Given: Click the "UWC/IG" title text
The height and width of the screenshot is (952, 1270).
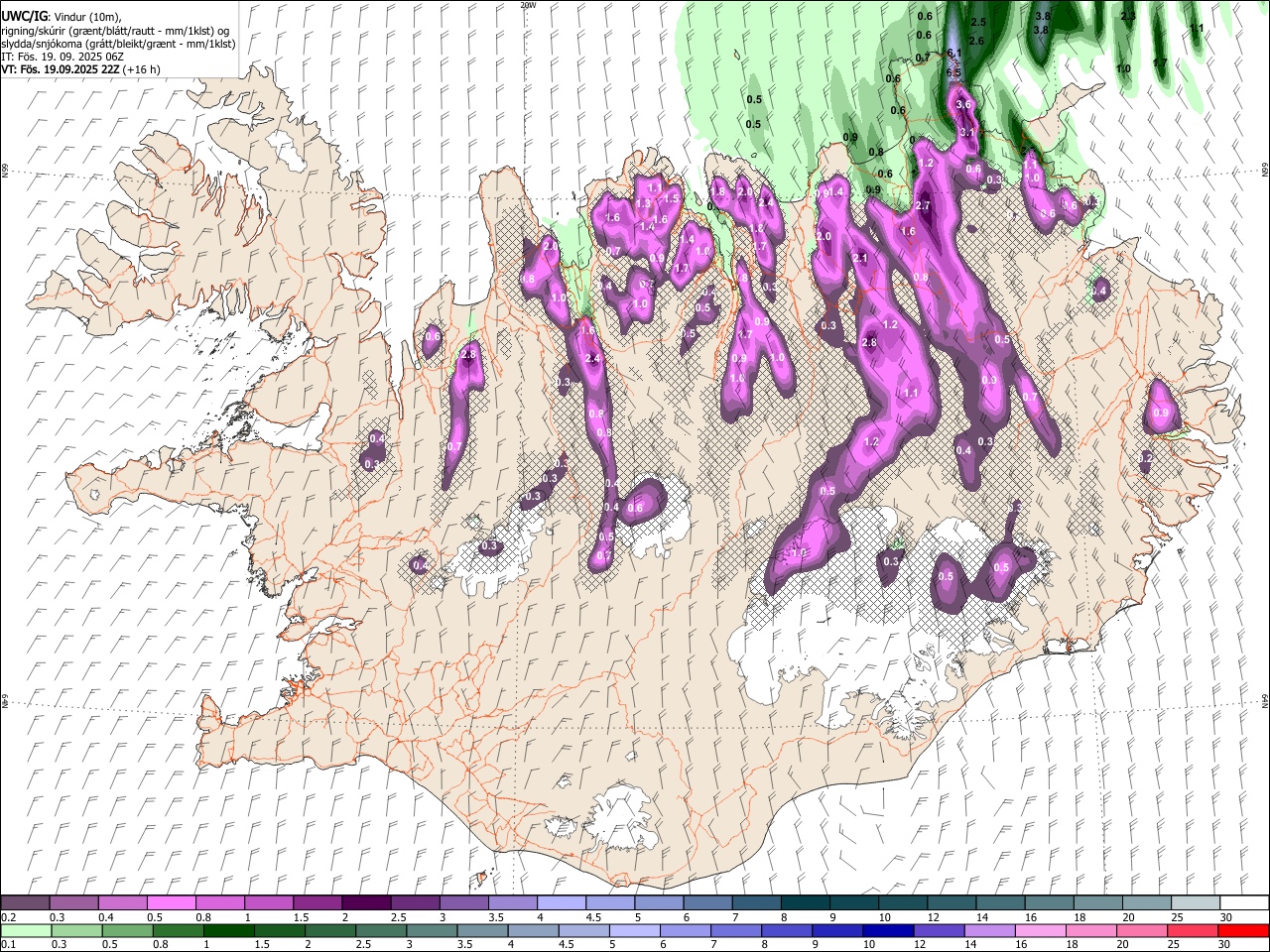Looking at the screenshot, I should point(23,16).
